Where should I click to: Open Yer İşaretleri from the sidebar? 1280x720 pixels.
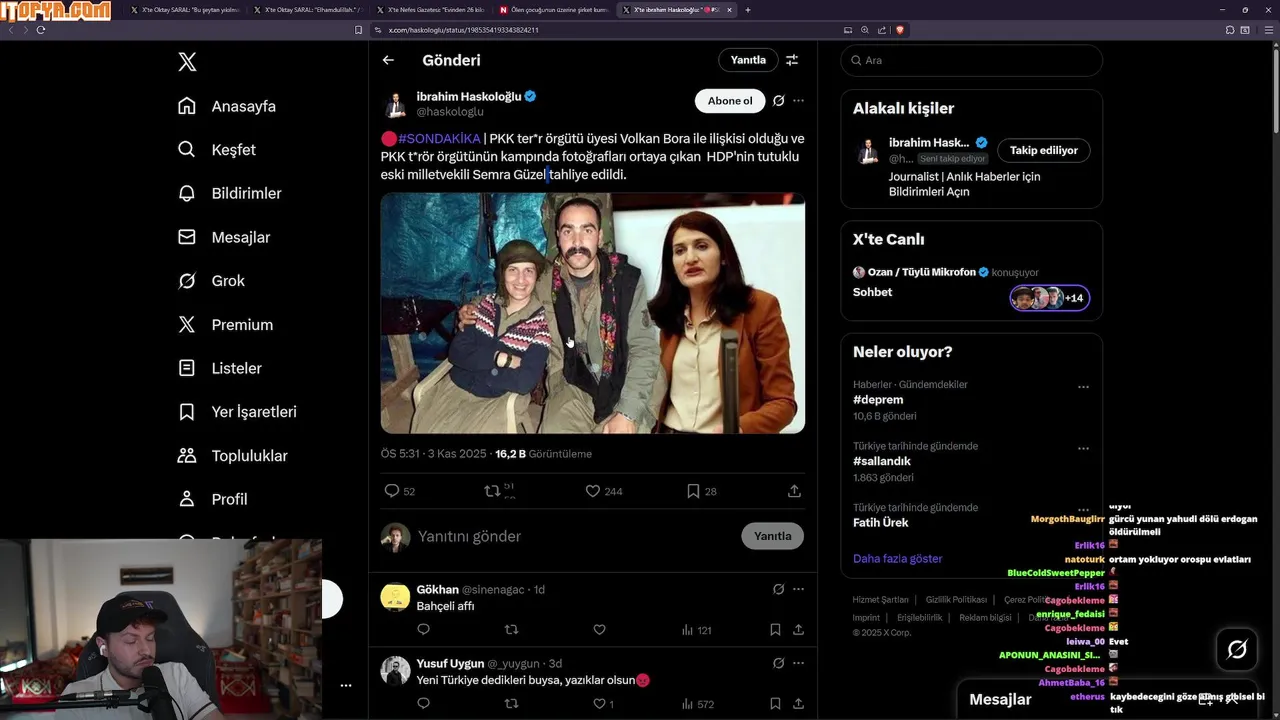point(237,412)
